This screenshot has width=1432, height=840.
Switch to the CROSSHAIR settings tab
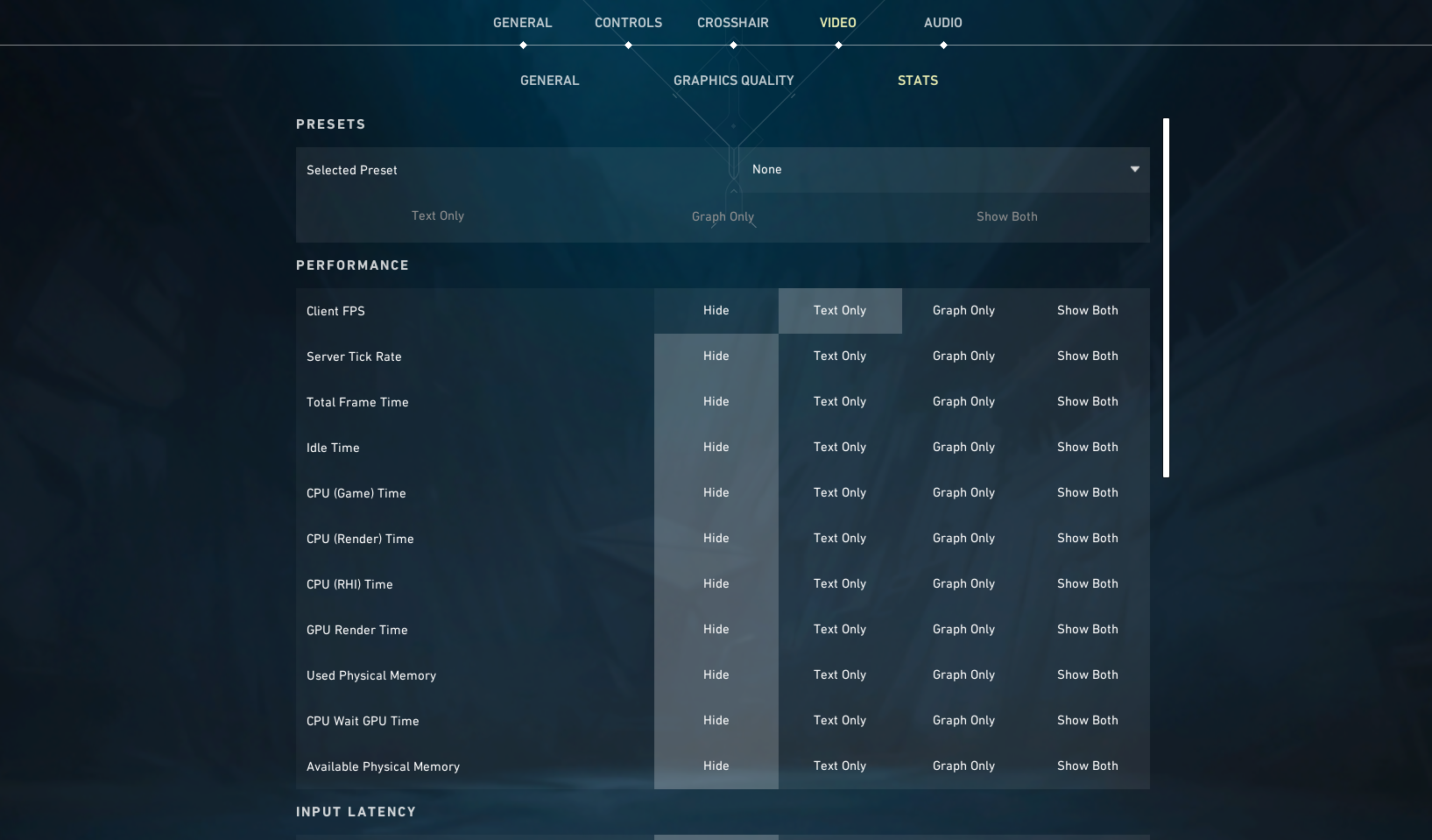coord(733,23)
